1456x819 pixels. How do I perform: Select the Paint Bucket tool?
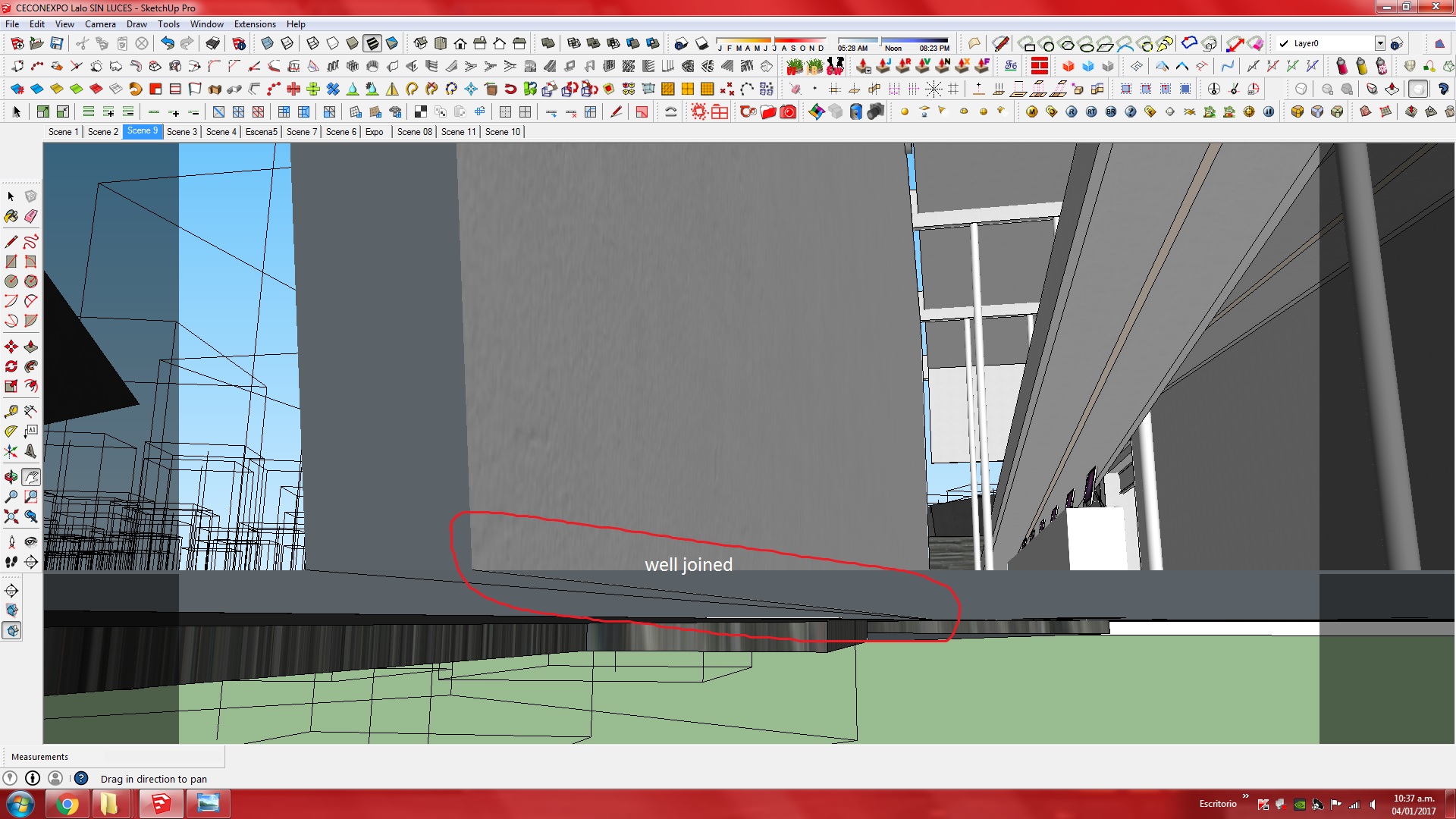click(11, 217)
